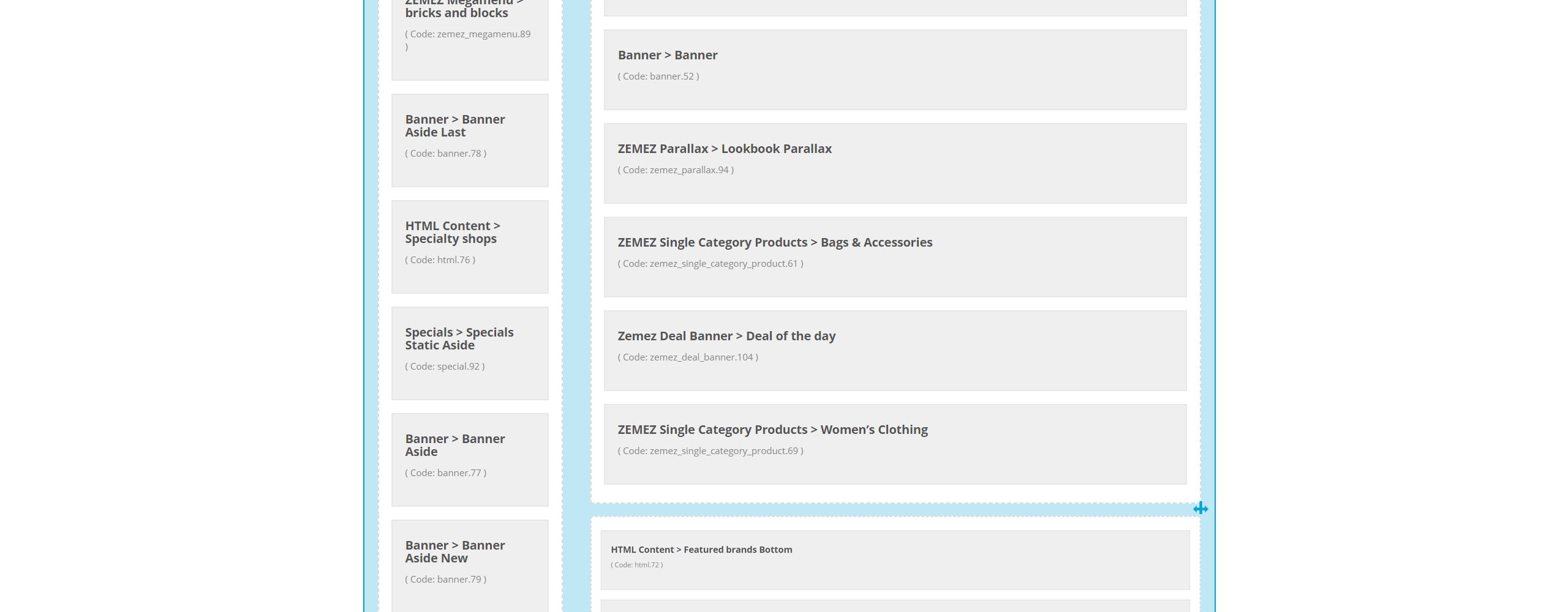Image resolution: width=1568 pixels, height=612 pixels.
Task: Click the blue move cross handle icon
Action: pos(1200,509)
